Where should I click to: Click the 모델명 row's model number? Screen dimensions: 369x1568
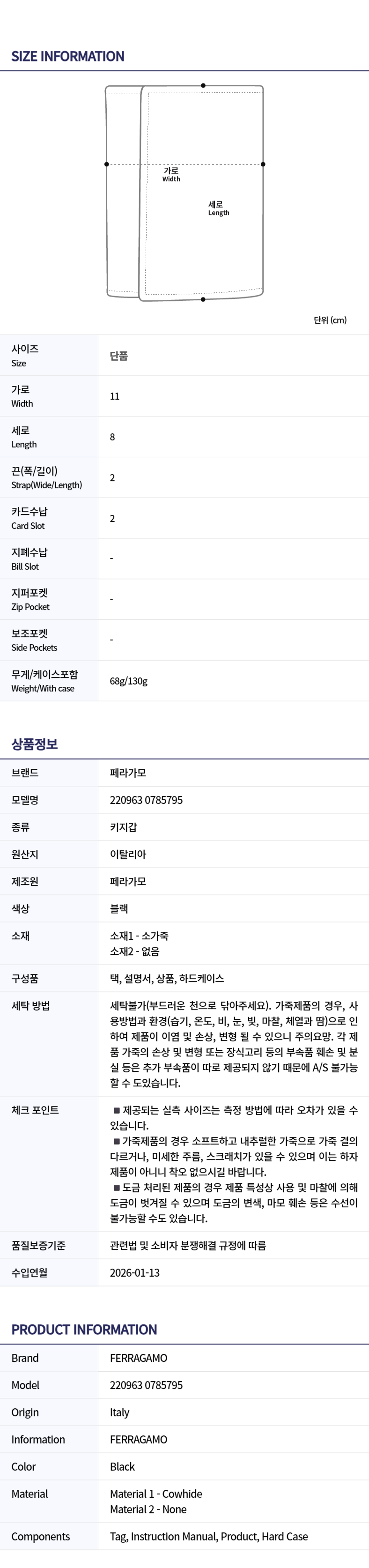click(146, 800)
